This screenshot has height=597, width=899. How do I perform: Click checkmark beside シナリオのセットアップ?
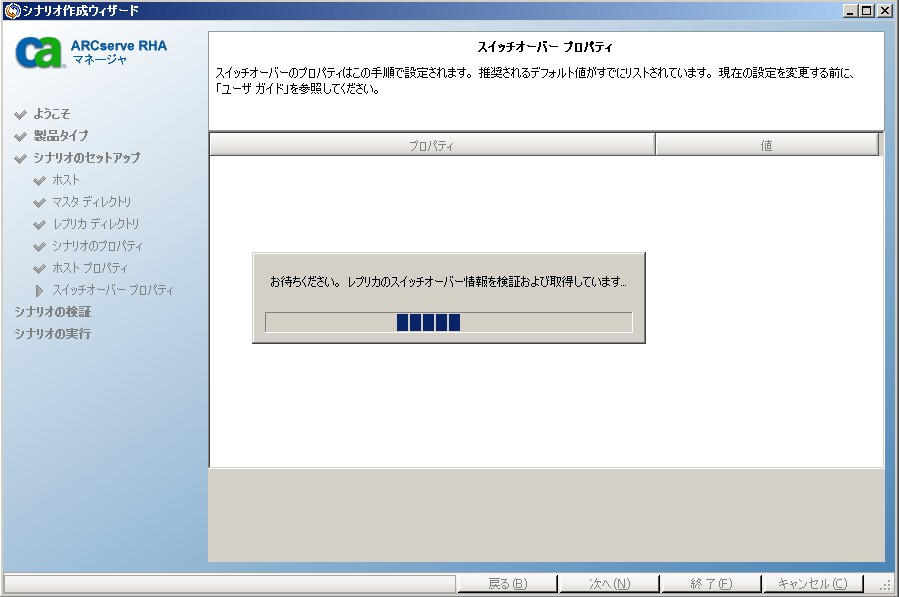[21, 158]
